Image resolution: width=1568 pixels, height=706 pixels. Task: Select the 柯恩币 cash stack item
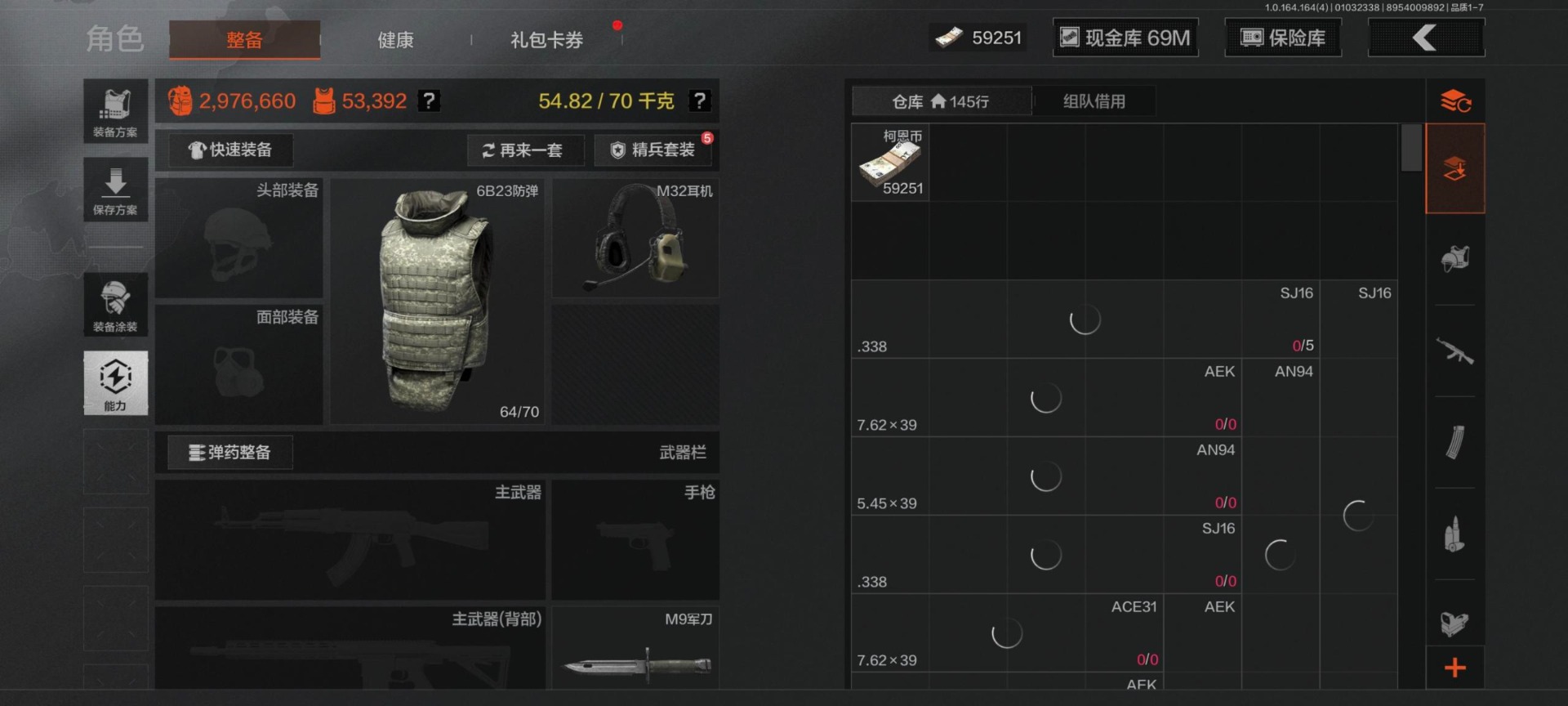(x=890, y=162)
